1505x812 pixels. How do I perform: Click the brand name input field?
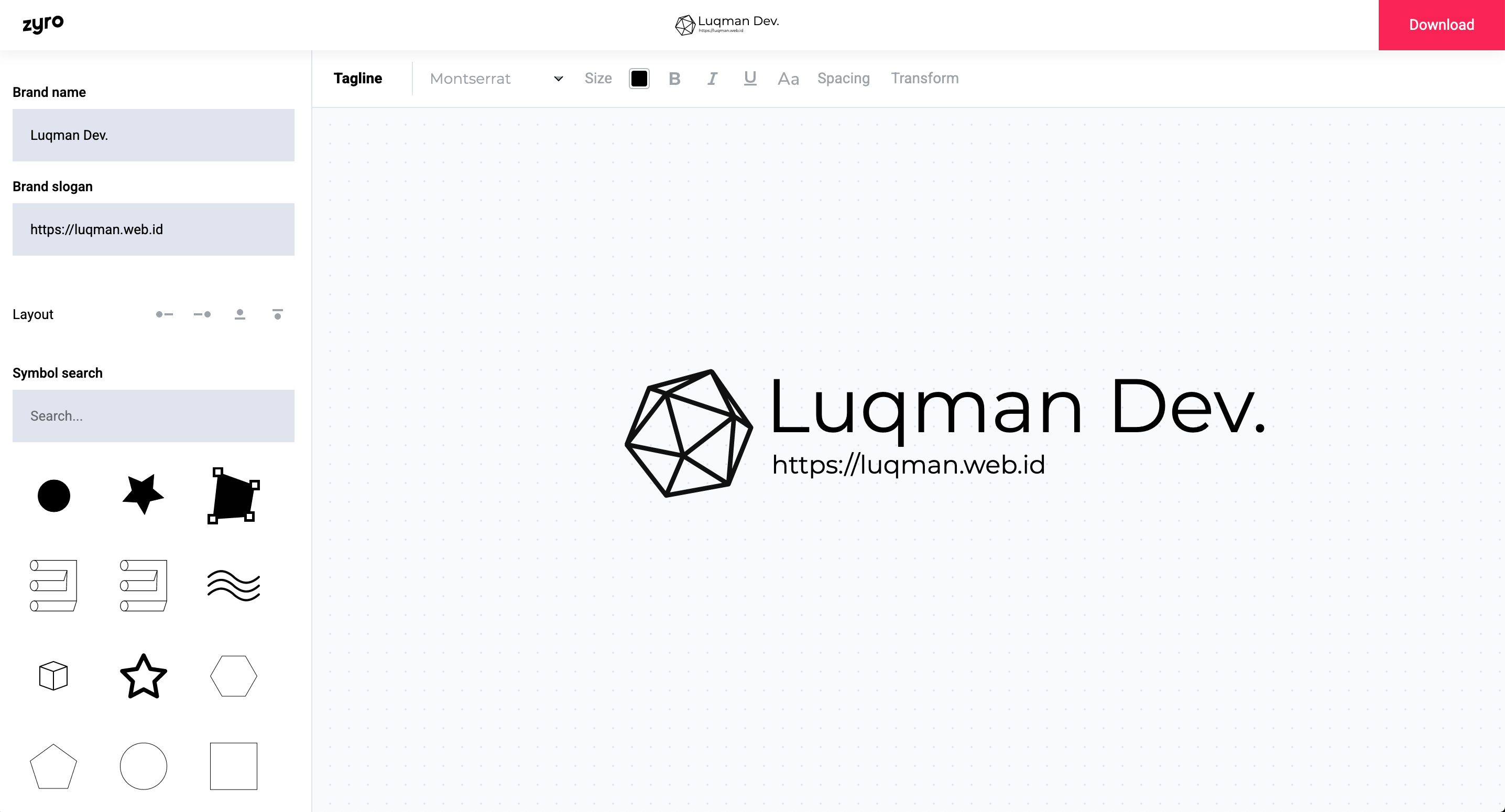click(x=153, y=135)
